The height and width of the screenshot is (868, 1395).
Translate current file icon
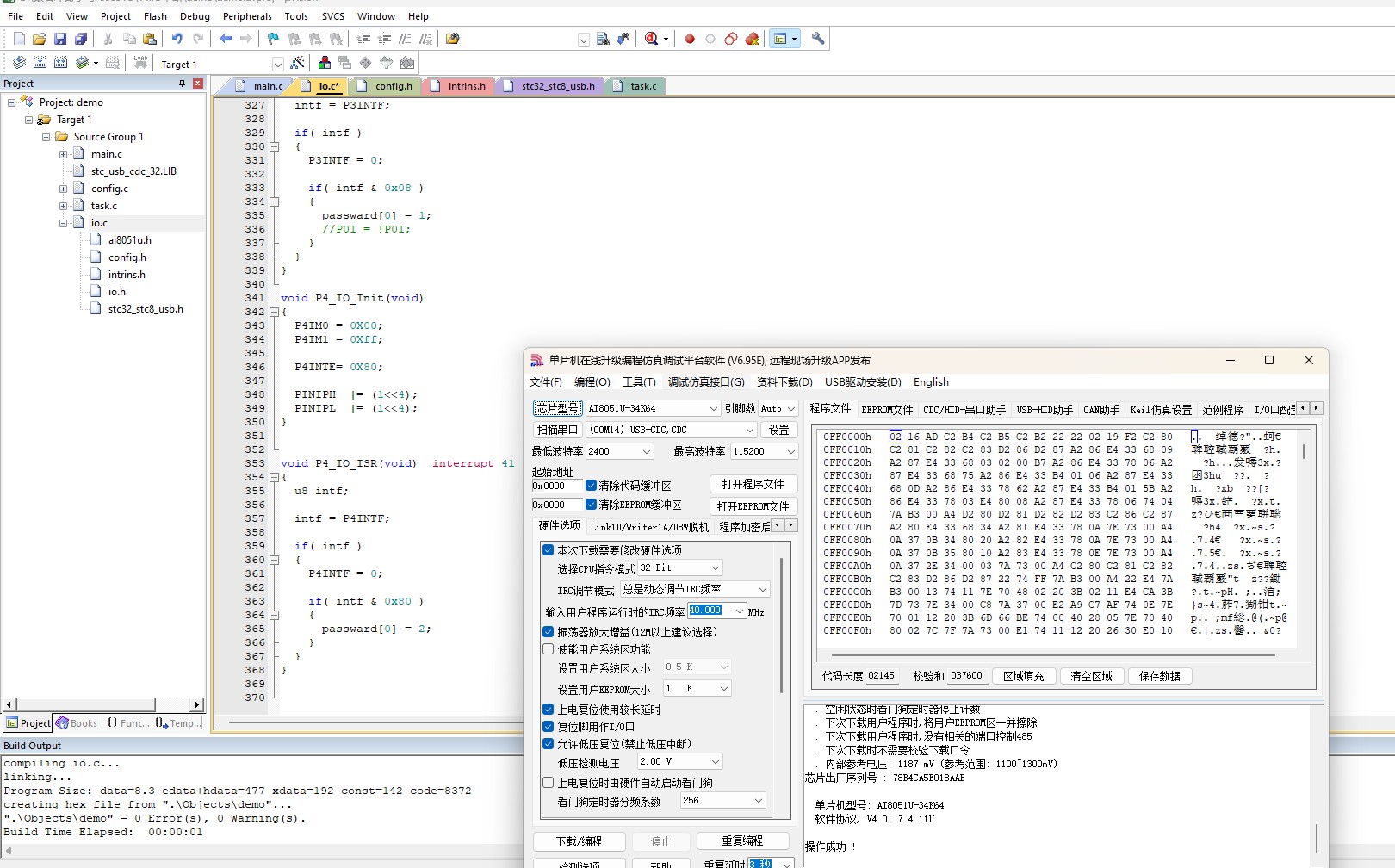[x=19, y=63]
